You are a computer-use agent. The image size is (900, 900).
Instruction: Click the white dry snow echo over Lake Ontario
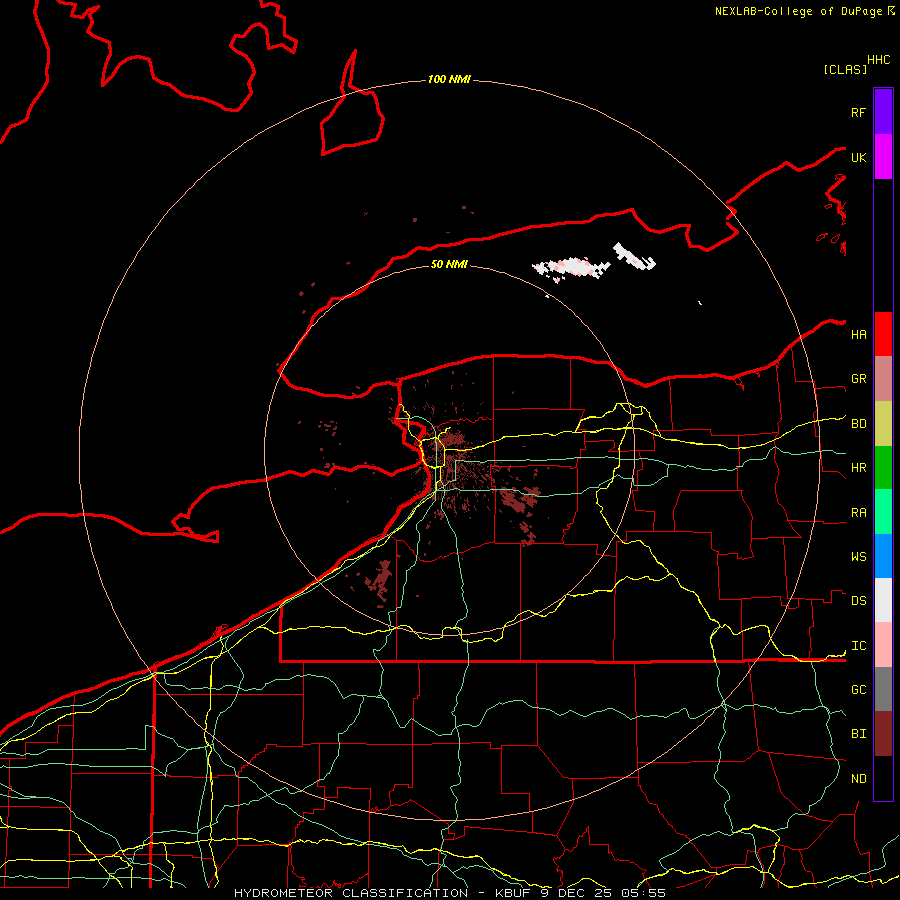[571, 267]
